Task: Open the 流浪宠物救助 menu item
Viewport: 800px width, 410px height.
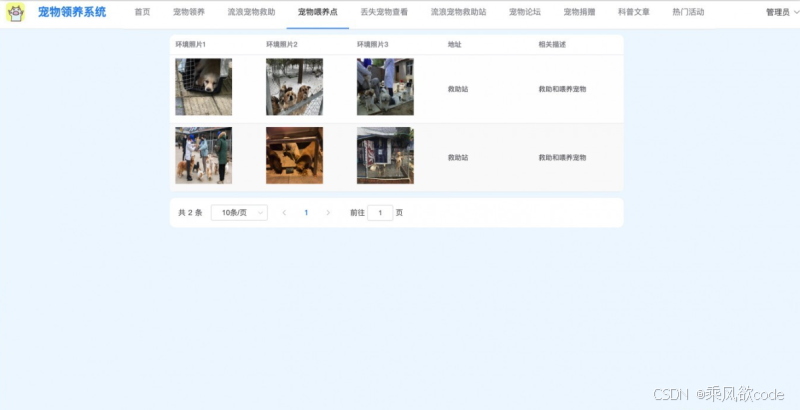Action: 252,12
